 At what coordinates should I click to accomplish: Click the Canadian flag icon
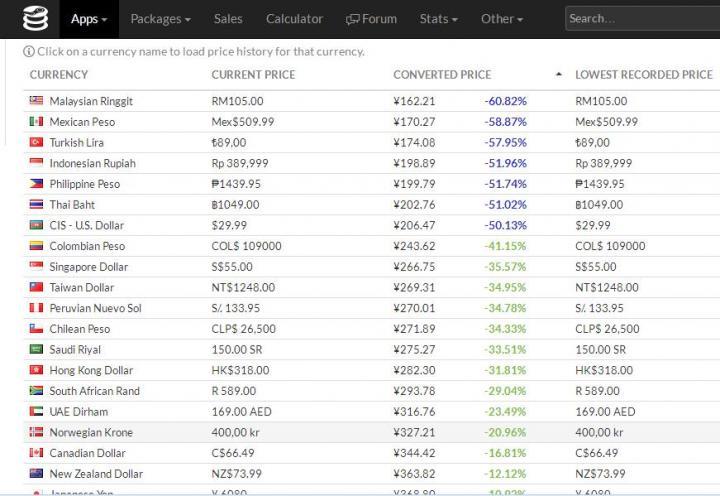click(36, 453)
